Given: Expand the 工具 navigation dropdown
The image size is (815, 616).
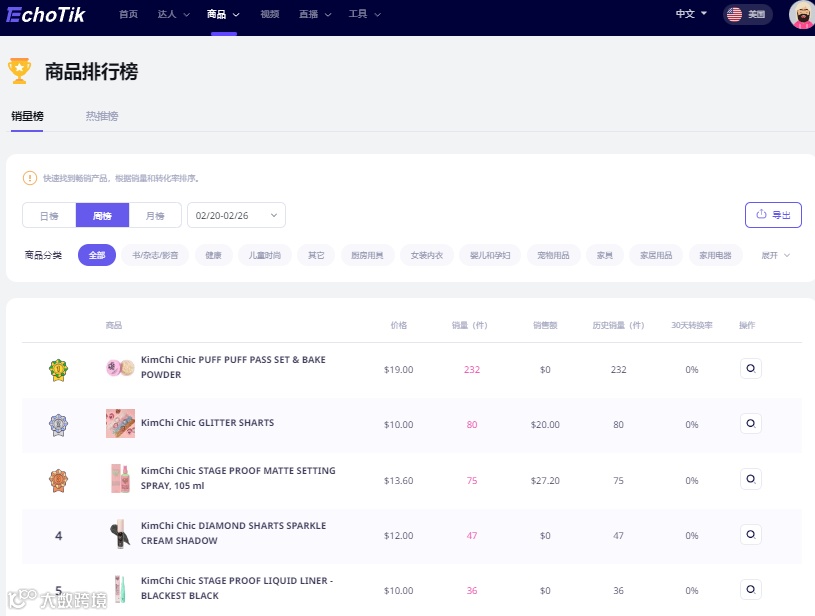Looking at the screenshot, I should [x=364, y=15].
